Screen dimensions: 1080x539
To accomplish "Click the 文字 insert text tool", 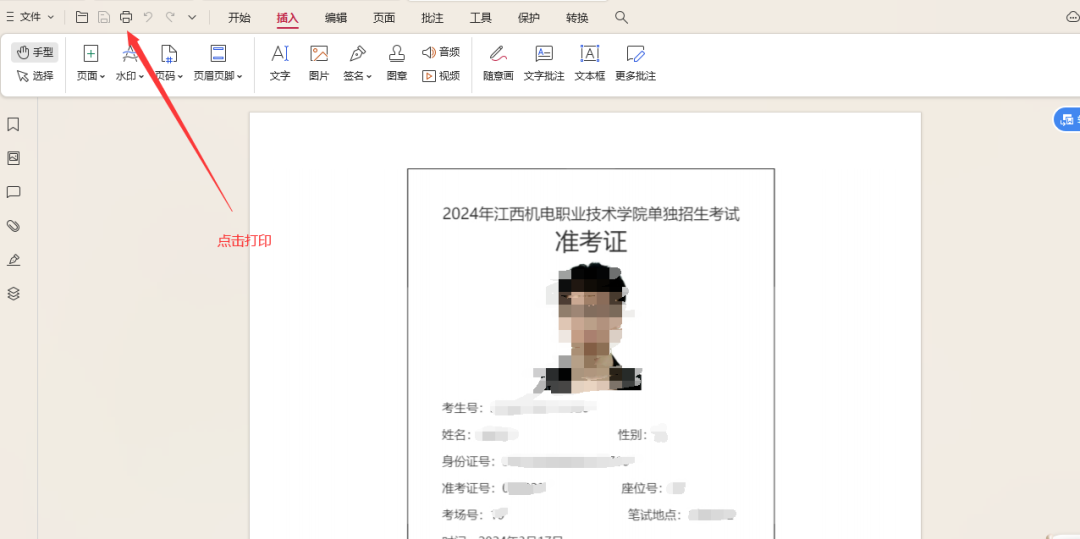I will [280, 63].
